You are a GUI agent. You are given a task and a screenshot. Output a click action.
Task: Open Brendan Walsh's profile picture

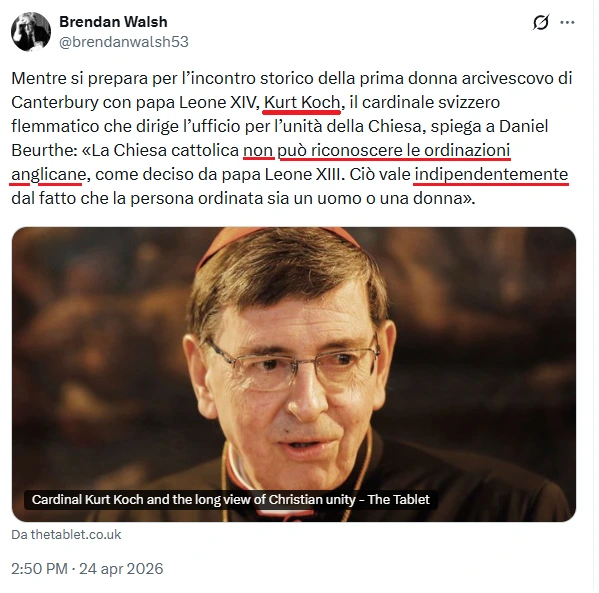(31, 32)
